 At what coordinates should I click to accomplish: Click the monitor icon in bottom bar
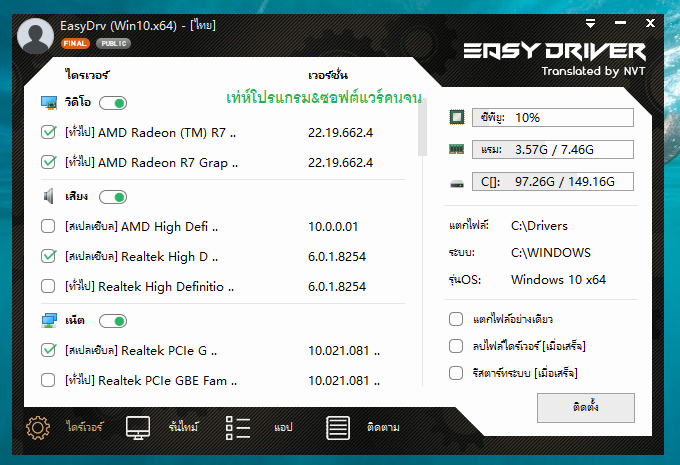[x=138, y=428]
